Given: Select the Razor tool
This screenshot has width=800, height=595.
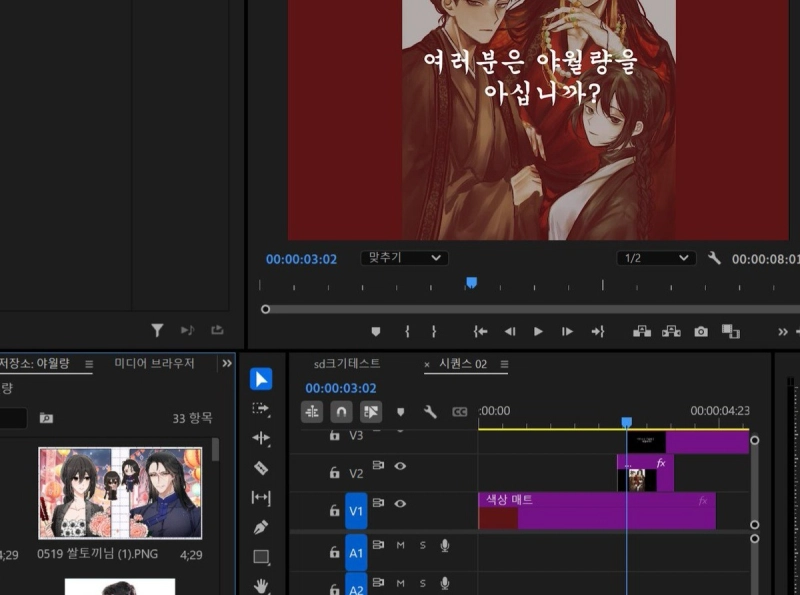Looking at the screenshot, I should coord(261,467).
